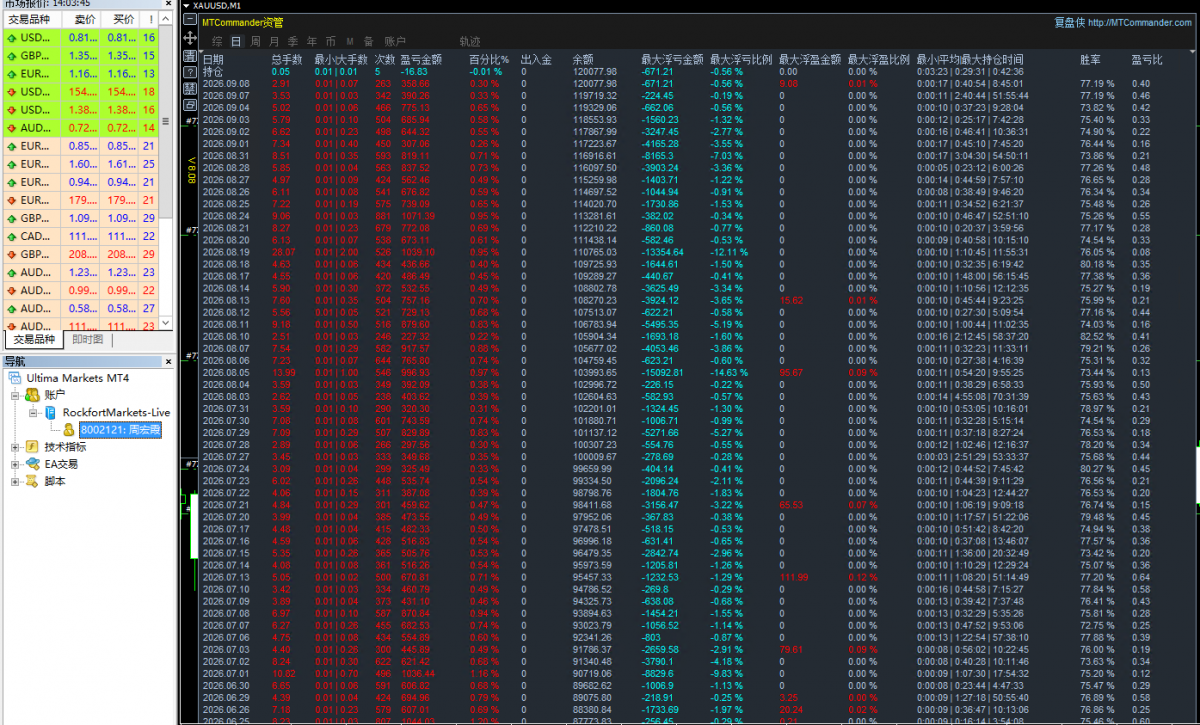Click the Market Watch scrollbar down arrow

(166, 322)
